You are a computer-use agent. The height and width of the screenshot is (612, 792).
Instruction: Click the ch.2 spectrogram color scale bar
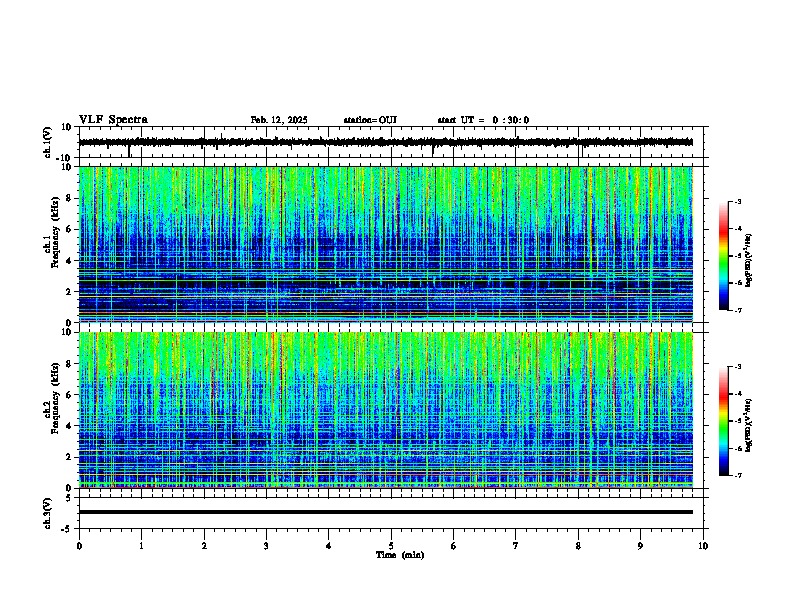click(724, 421)
